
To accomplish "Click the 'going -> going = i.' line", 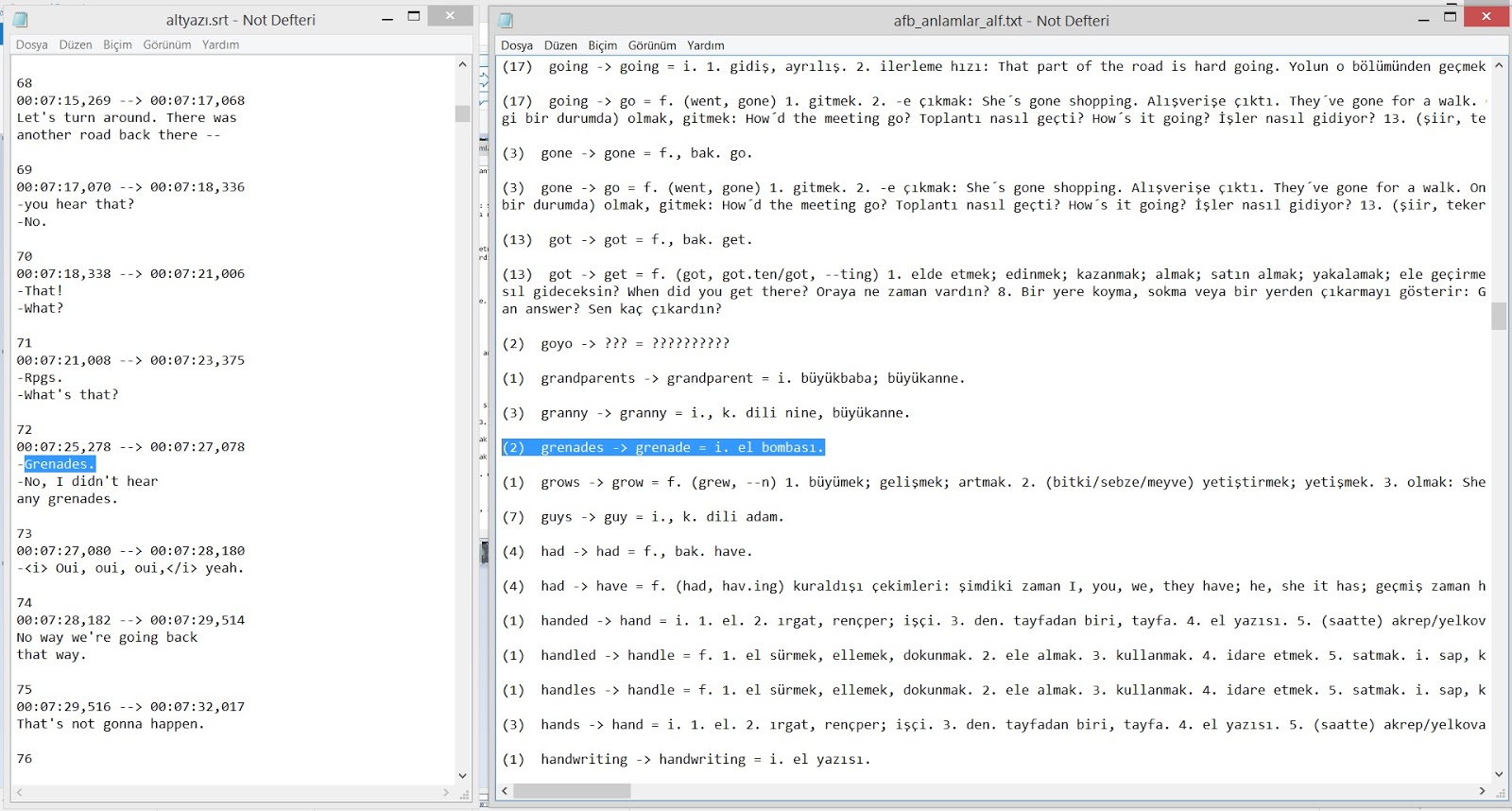I will point(994,66).
